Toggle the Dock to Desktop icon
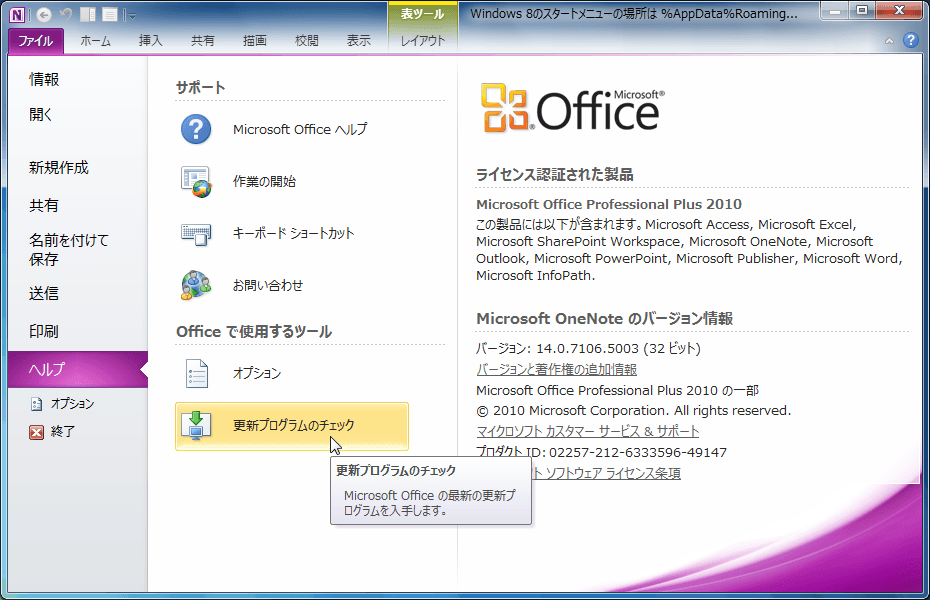 pos(88,14)
